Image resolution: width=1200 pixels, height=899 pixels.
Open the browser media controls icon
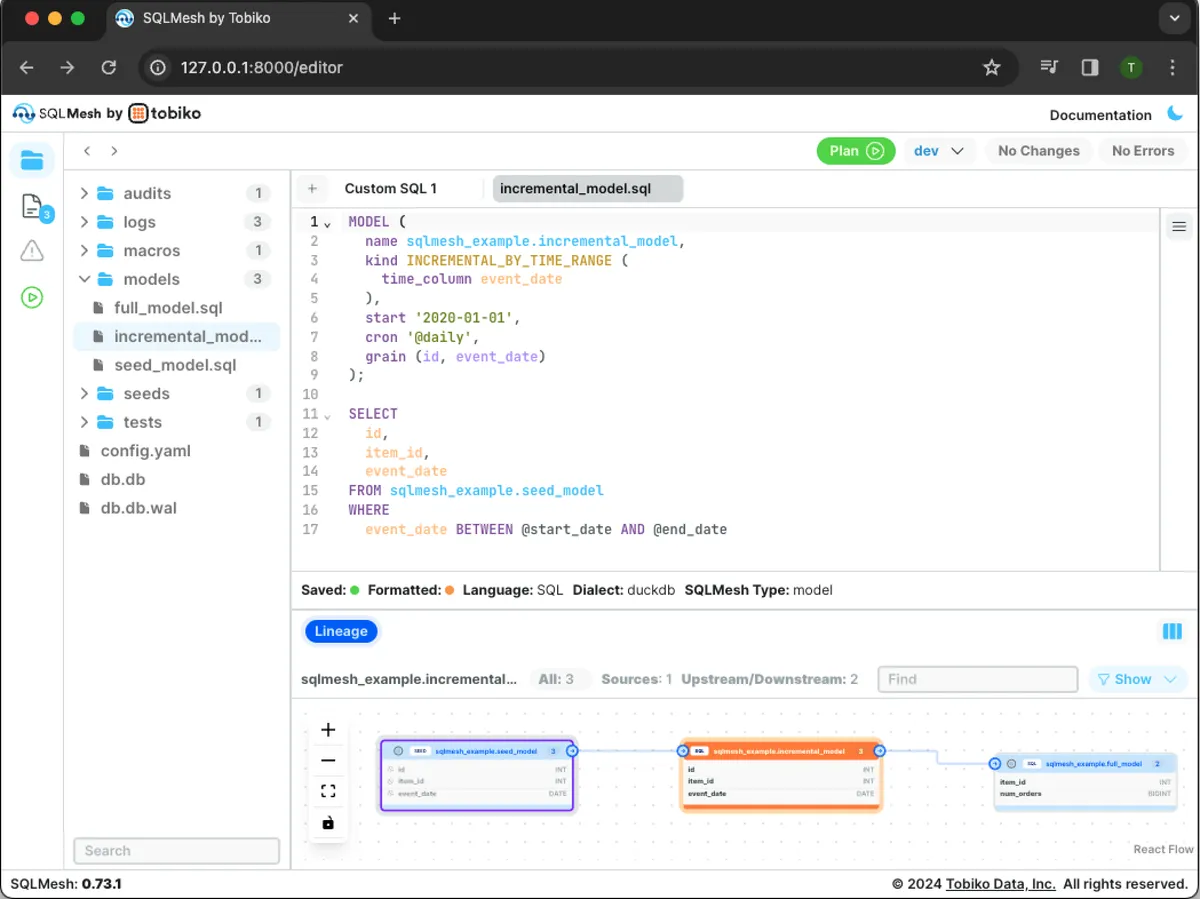(1048, 68)
